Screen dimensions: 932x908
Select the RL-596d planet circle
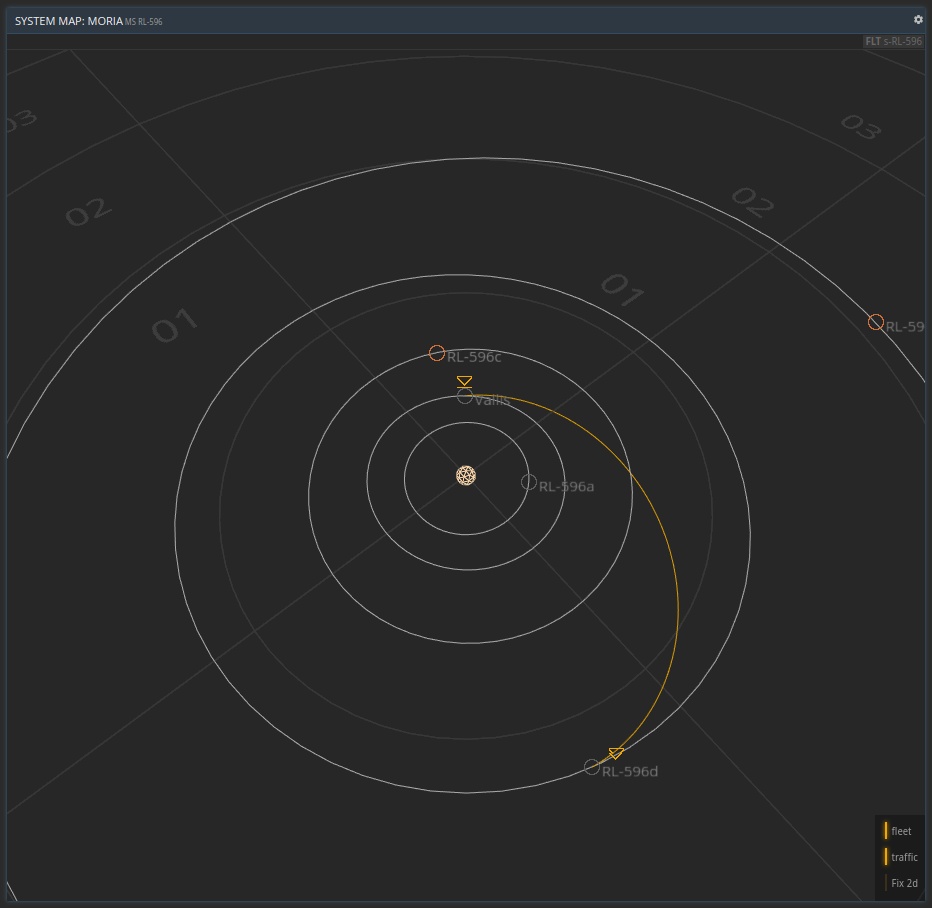[592, 767]
